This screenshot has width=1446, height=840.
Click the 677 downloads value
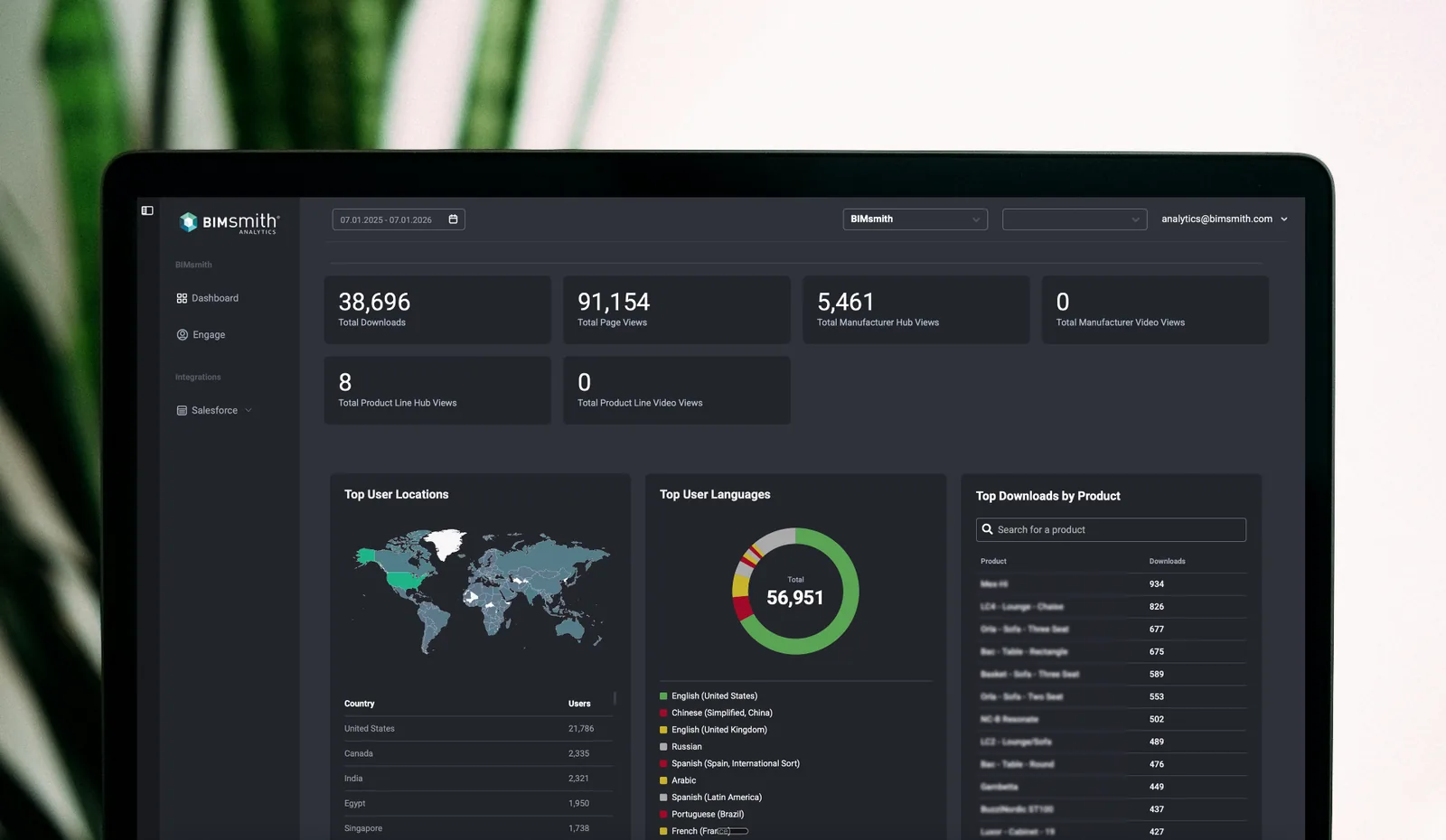[1157, 630]
